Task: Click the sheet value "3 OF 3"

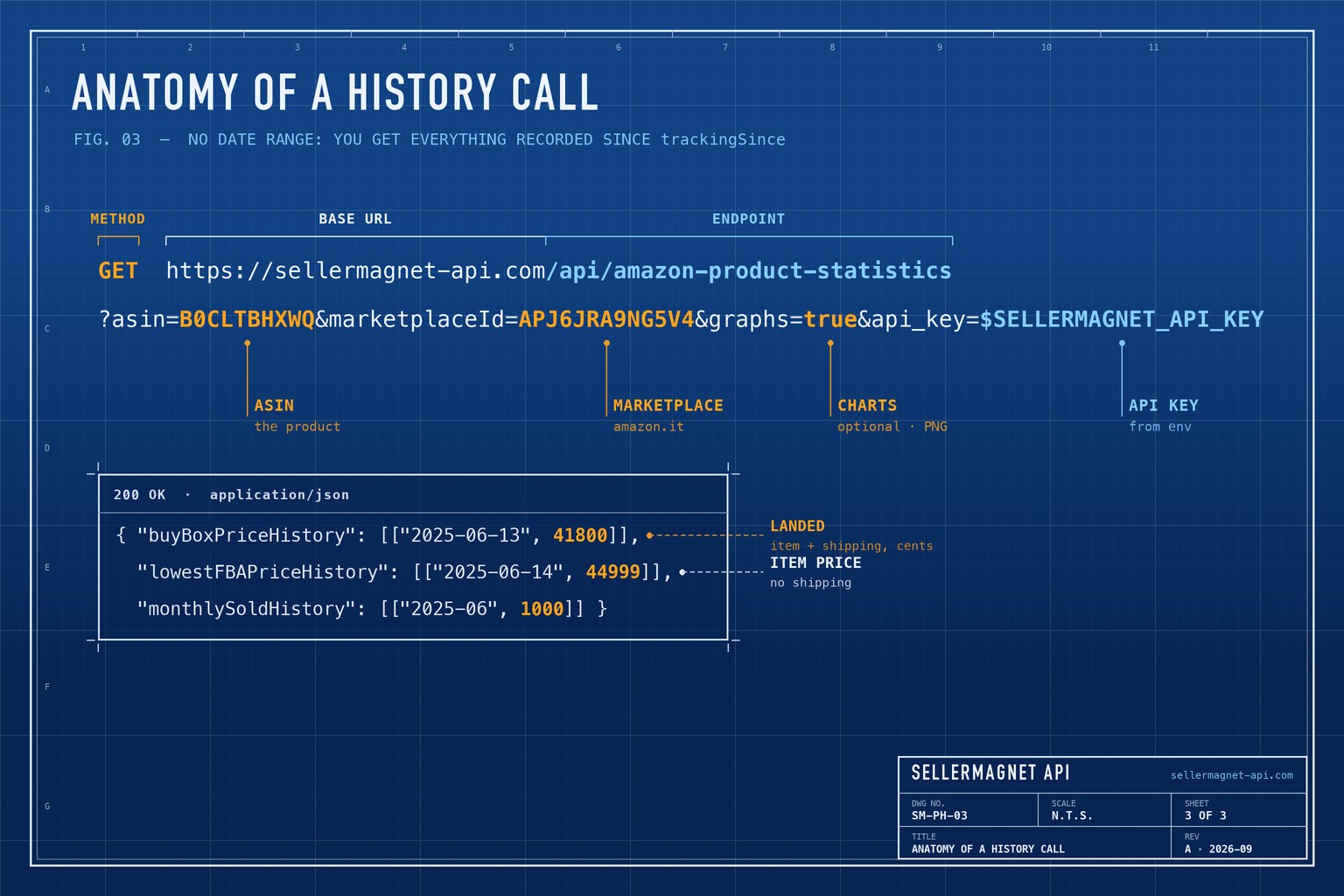Action: (x=1206, y=815)
